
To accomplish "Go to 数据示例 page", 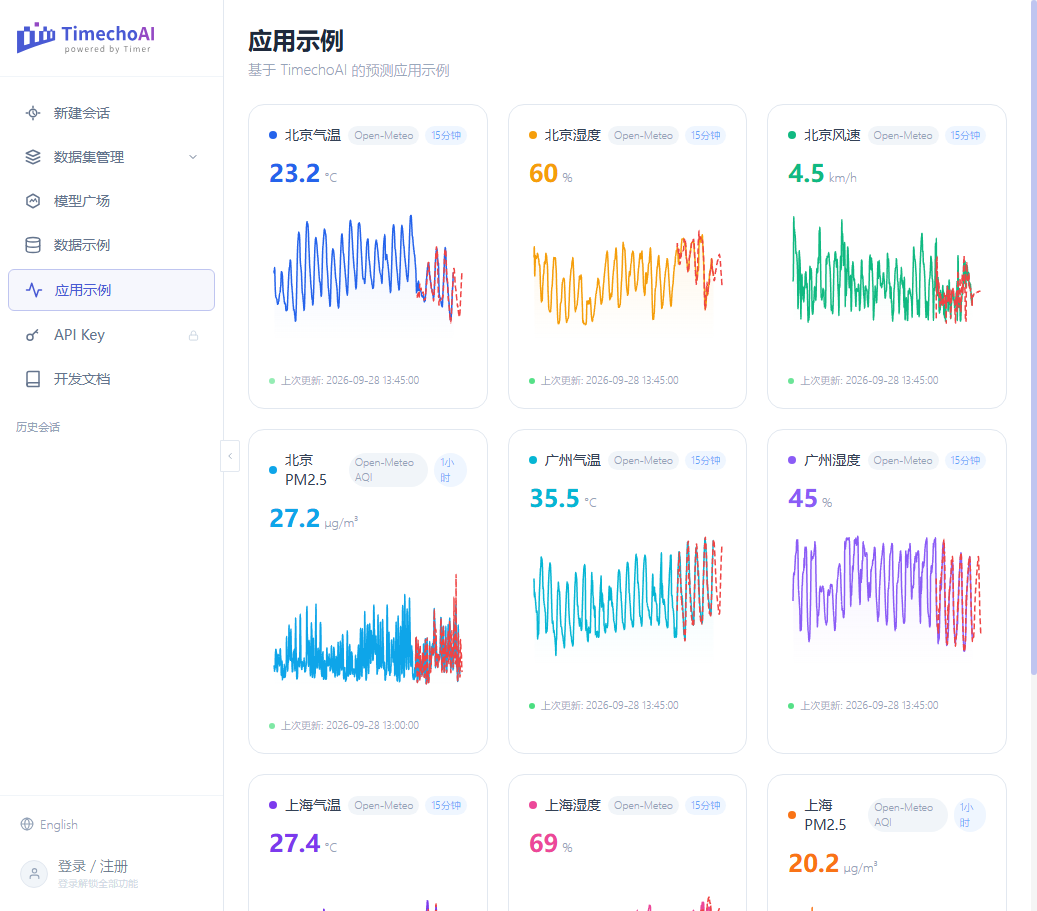I will (x=111, y=245).
